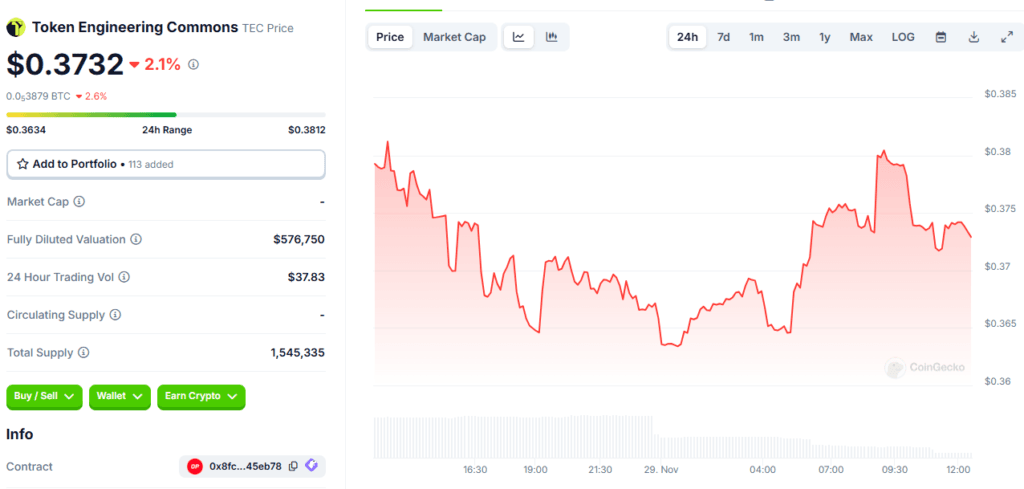Open the Buy / Sell dropdown

(44, 396)
